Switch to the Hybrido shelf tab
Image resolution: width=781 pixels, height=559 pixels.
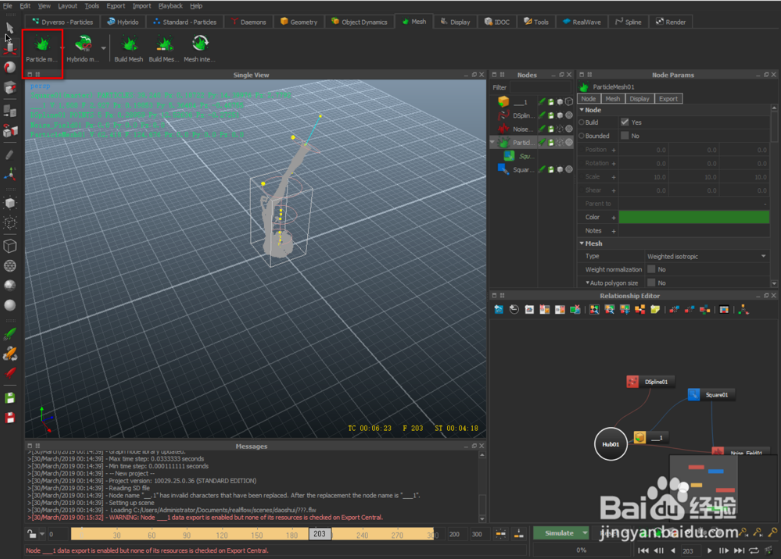123,22
